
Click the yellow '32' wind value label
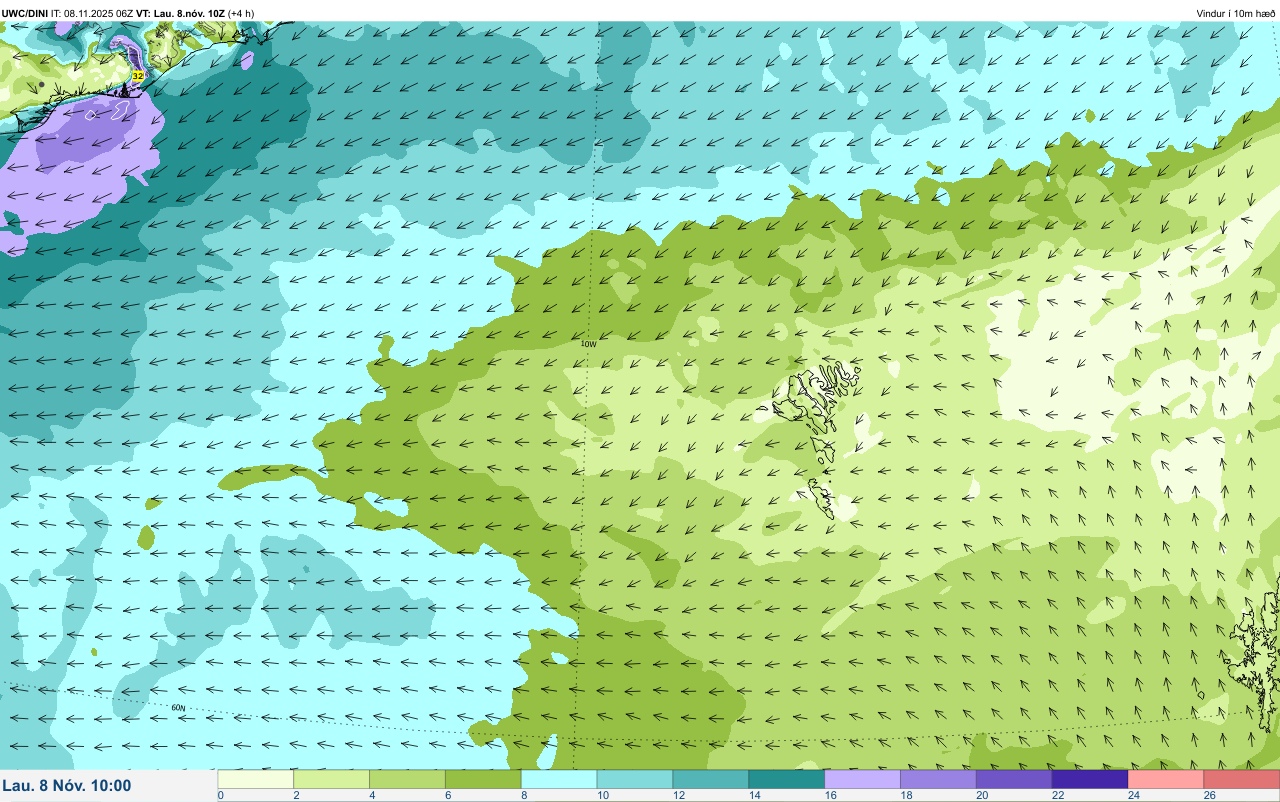(x=138, y=76)
